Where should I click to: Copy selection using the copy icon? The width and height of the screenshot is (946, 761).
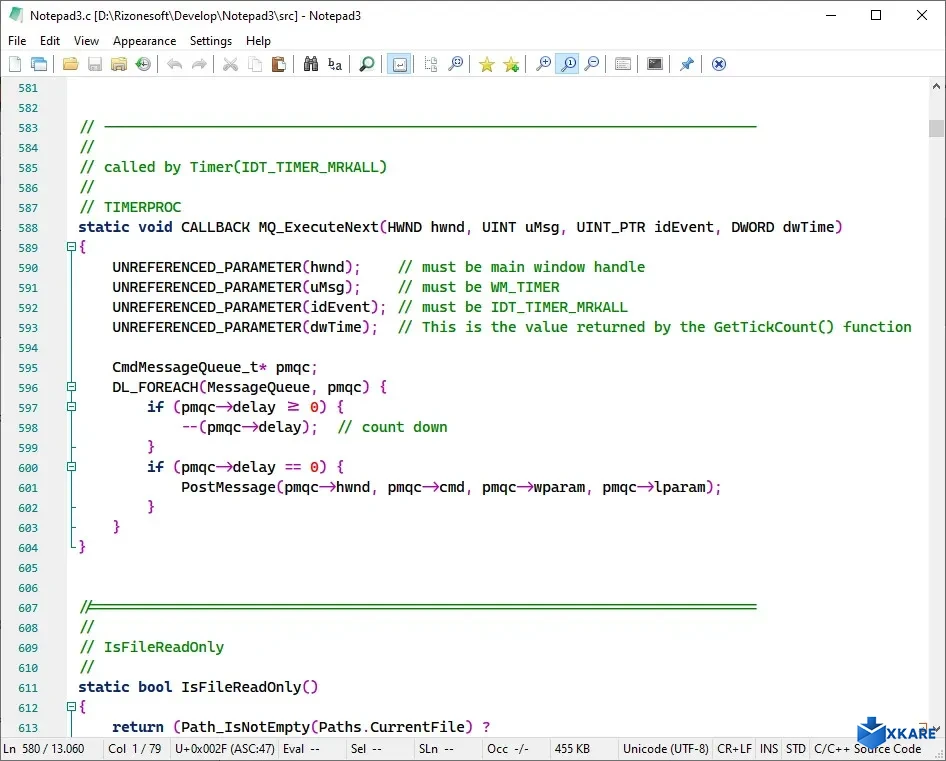[255, 64]
